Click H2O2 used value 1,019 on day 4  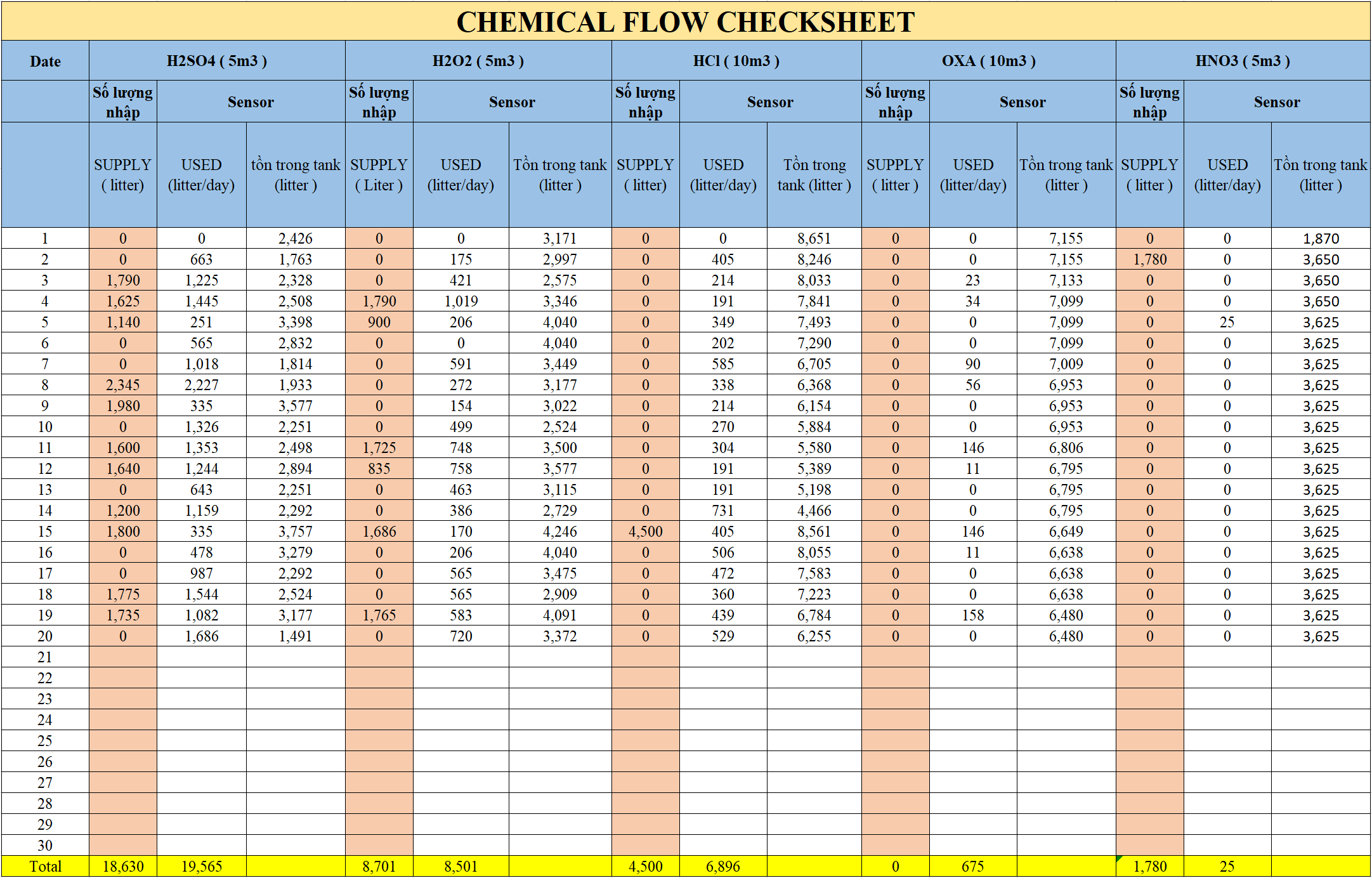coord(461,301)
